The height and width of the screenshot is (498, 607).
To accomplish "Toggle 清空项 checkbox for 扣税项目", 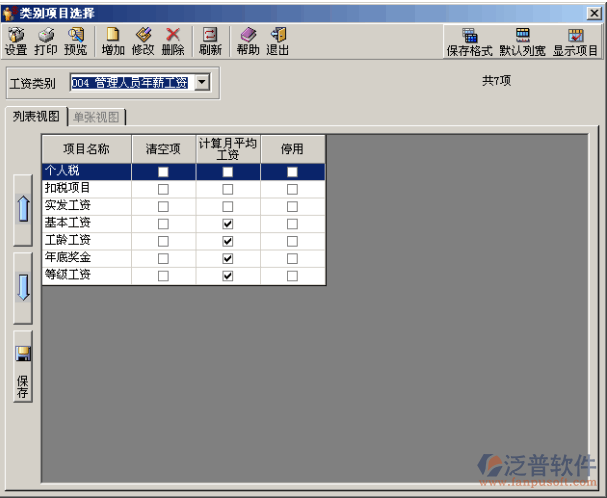I will click(x=163, y=189).
